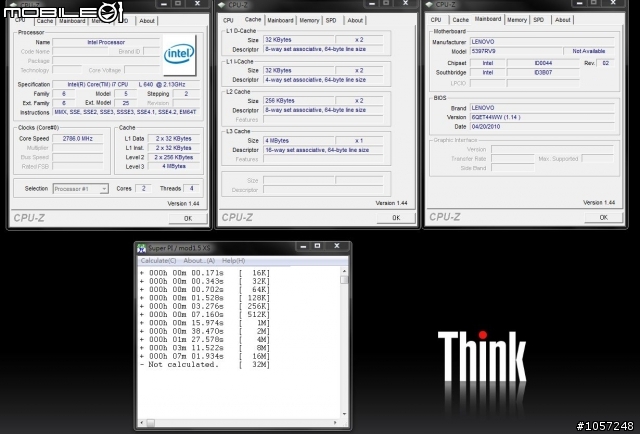The width and height of the screenshot is (641, 434).
Task: Select the CPU tab in middle CPU-Z window
Action: (228, 20)
